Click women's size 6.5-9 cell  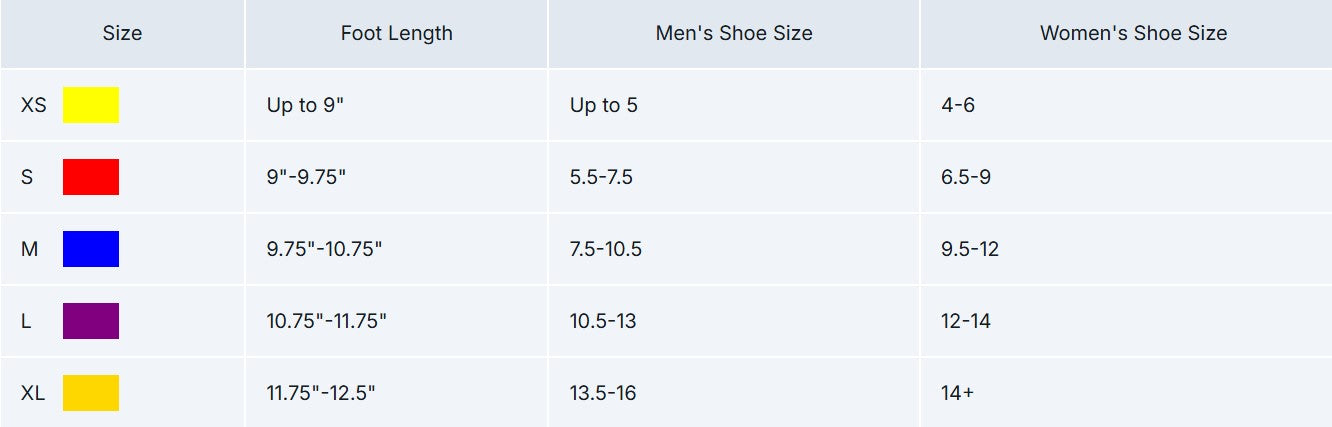point(965,177)
